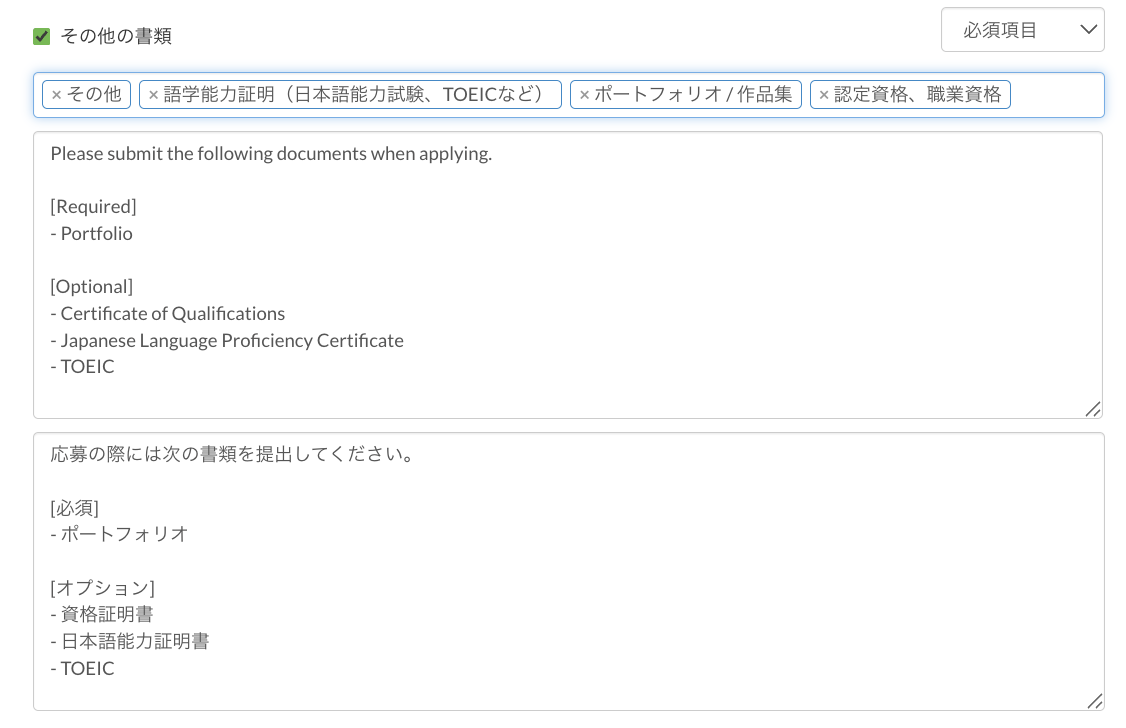
Task: Remove the 認定資格、職業資格 tag
Action: pyautogui.click(x=824, y=95)
